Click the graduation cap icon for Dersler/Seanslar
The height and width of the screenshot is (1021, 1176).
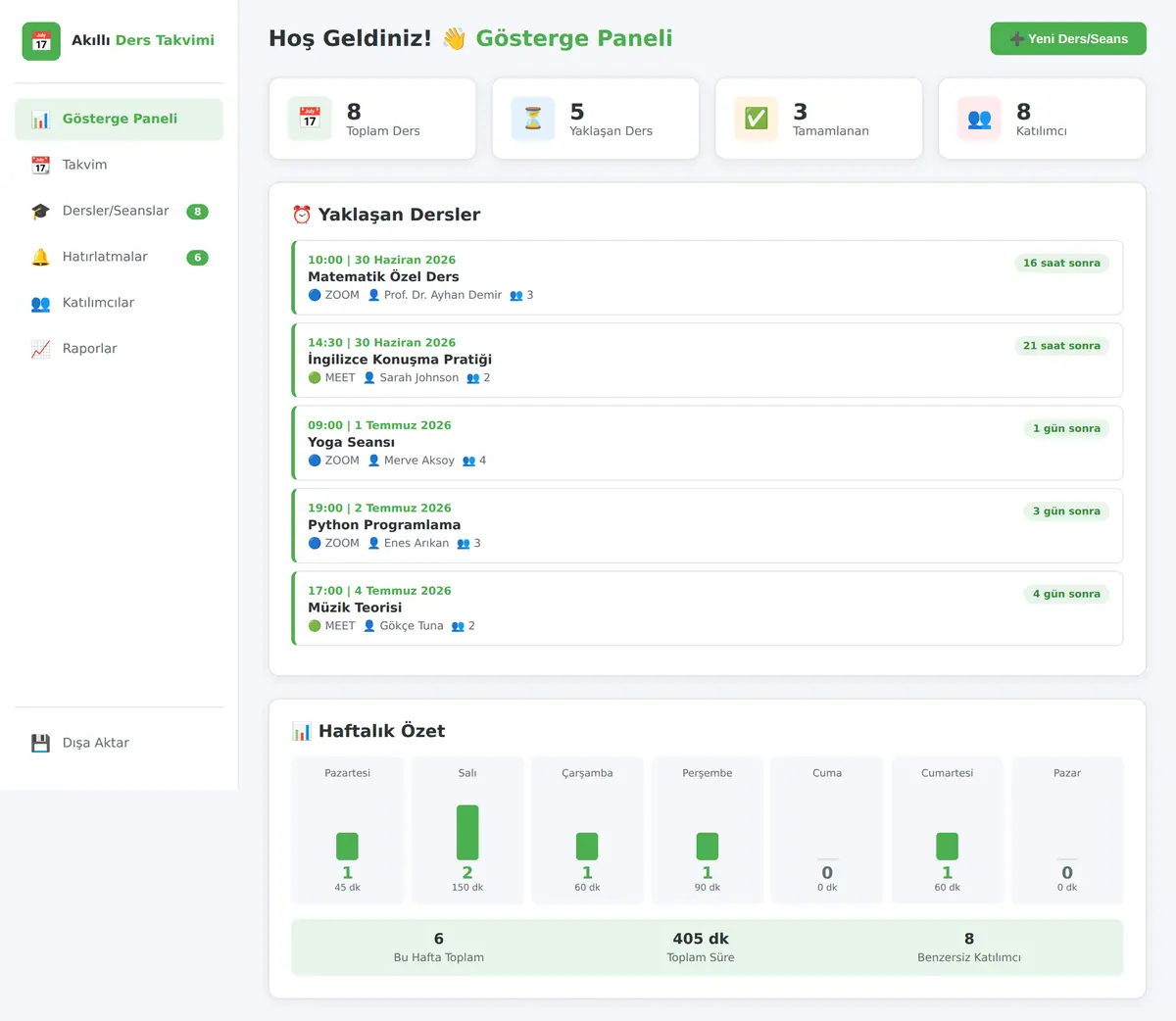click(40, 212)
